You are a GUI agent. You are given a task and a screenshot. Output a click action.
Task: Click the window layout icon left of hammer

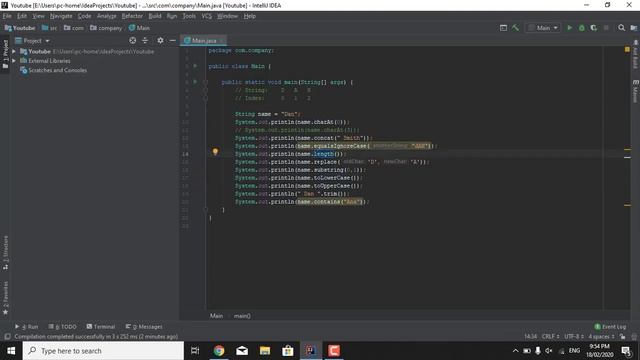[x=503, y=28]
